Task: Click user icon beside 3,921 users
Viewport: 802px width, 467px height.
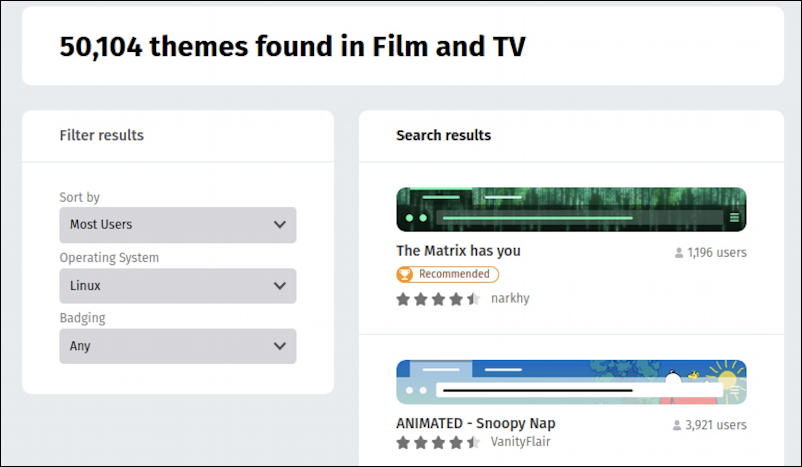Action: pos(677,425)
